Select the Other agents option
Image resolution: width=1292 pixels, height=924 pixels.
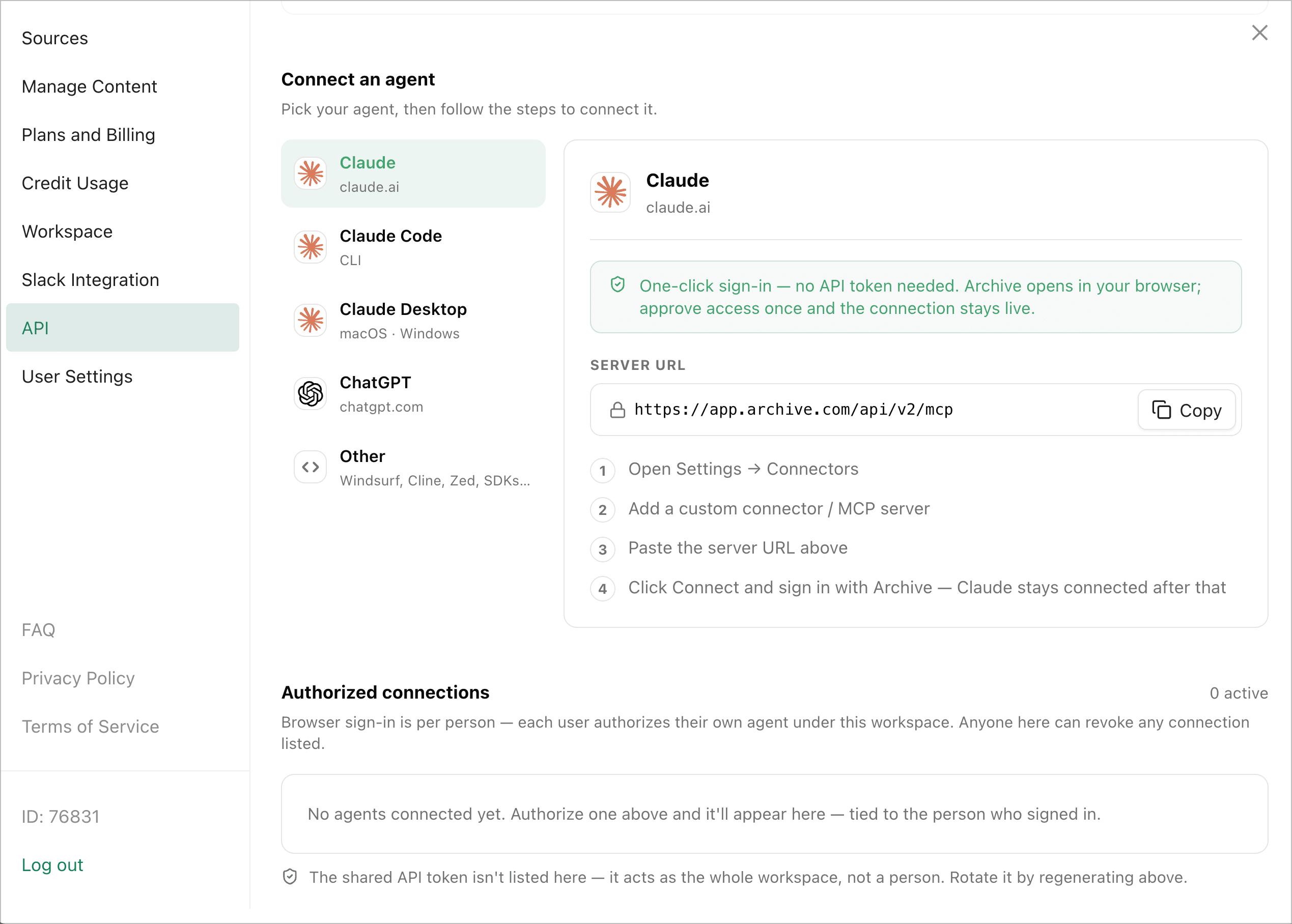[413, 467]
